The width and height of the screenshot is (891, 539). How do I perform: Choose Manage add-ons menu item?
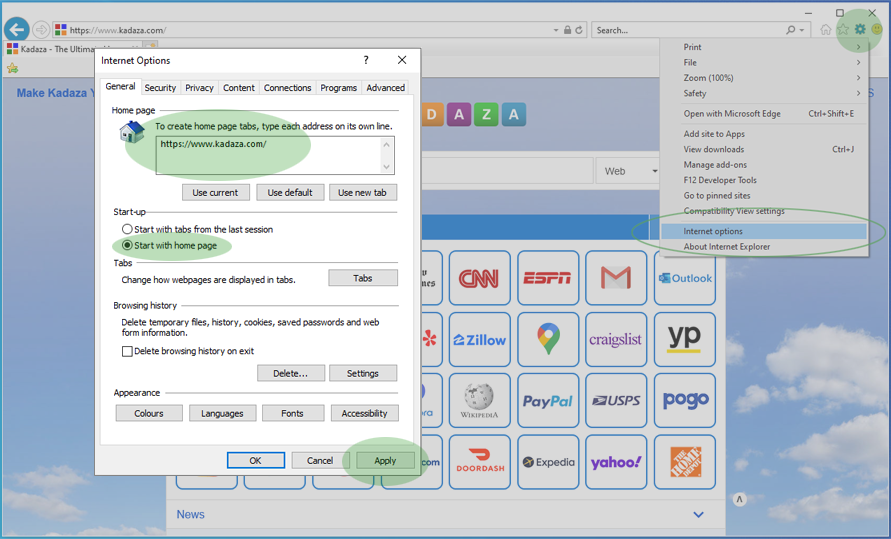click(x=764, y=165)
